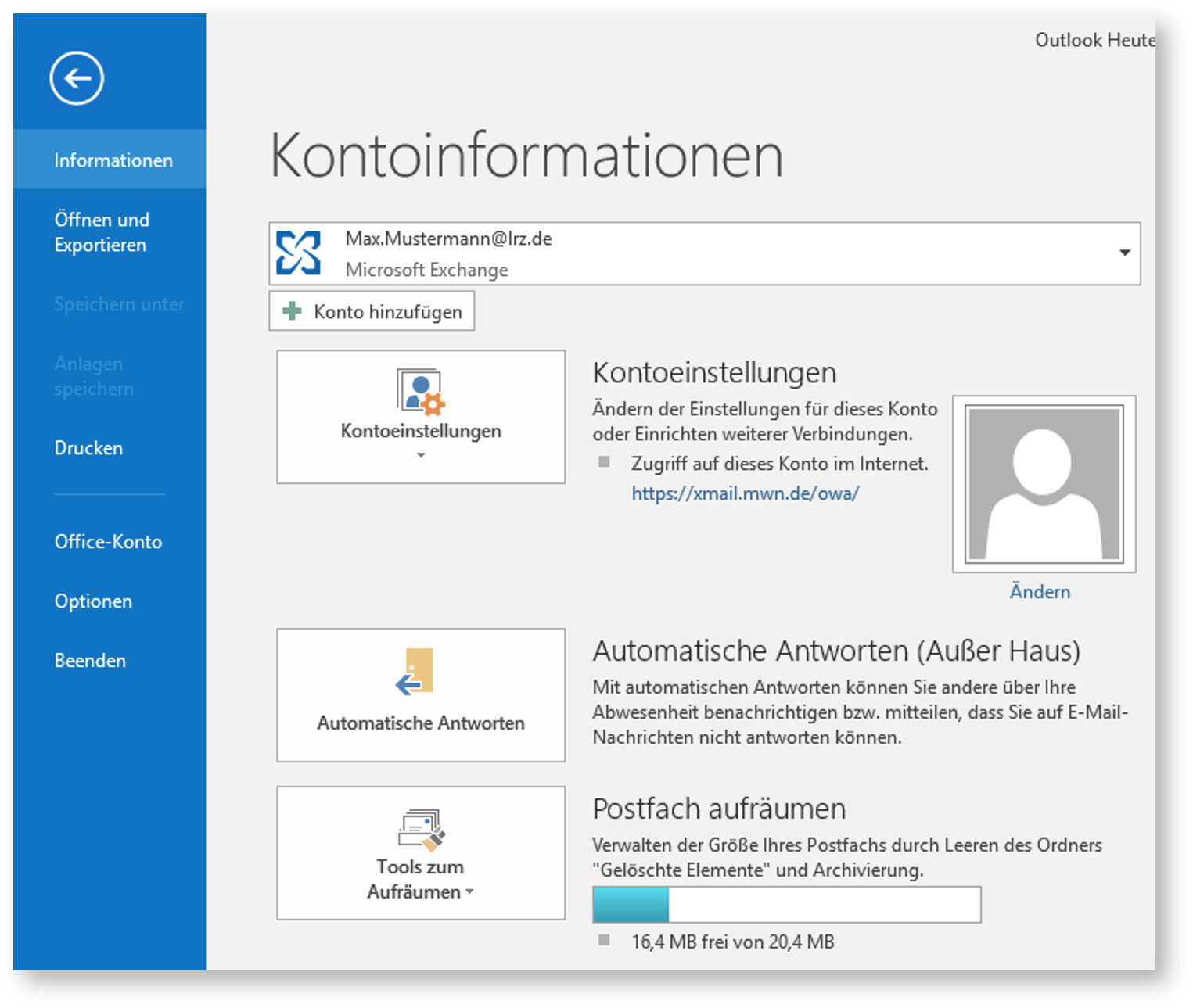The height and width of the screenshot is (1008, 1193).
Task: Select Beenden to exit Outlook
Action: [x=89, y=660]
